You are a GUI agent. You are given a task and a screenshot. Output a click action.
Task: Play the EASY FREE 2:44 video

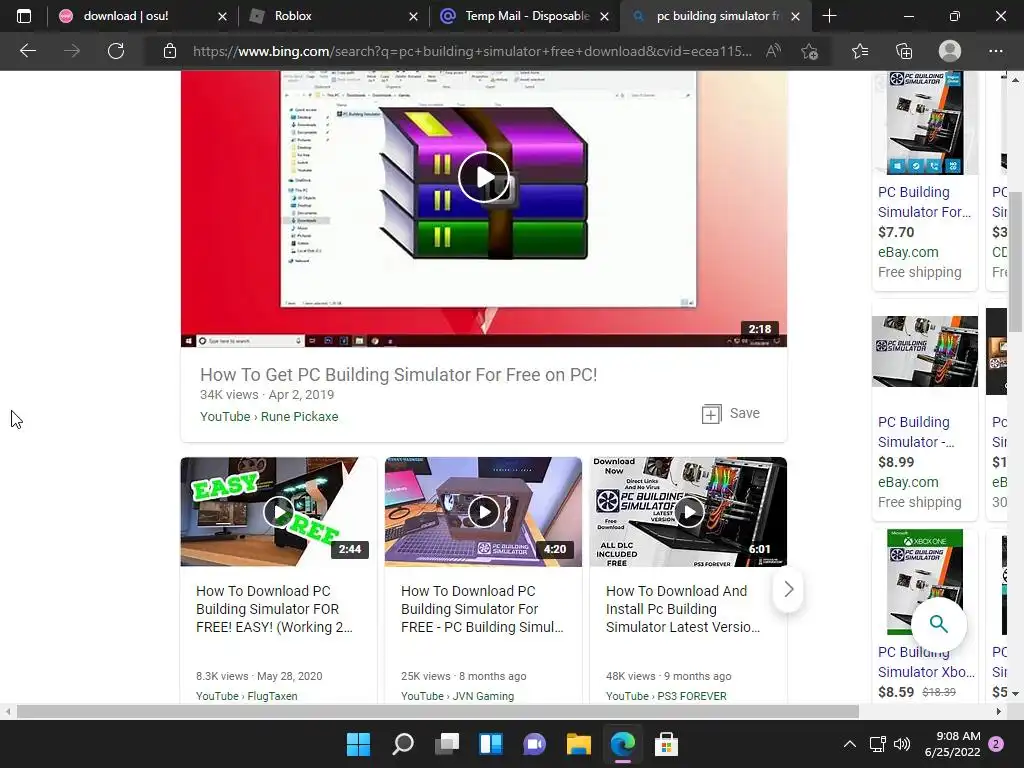pyautogui.click(x=279, y=512)
